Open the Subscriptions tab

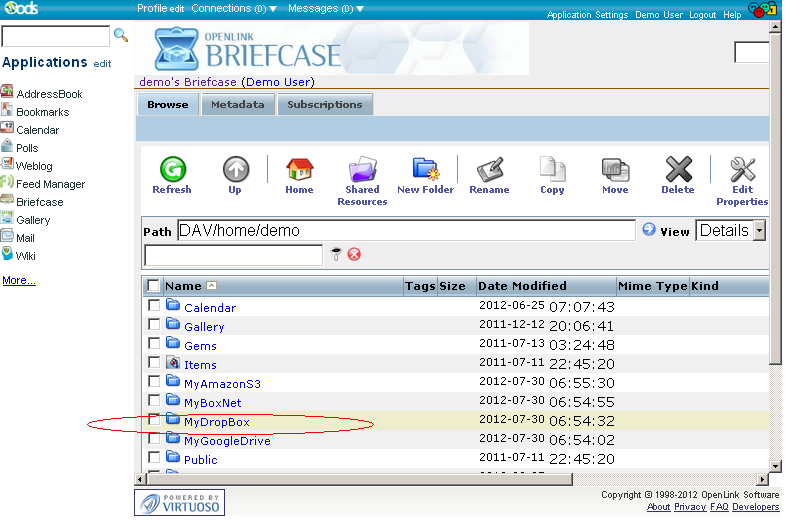(324, 104)
